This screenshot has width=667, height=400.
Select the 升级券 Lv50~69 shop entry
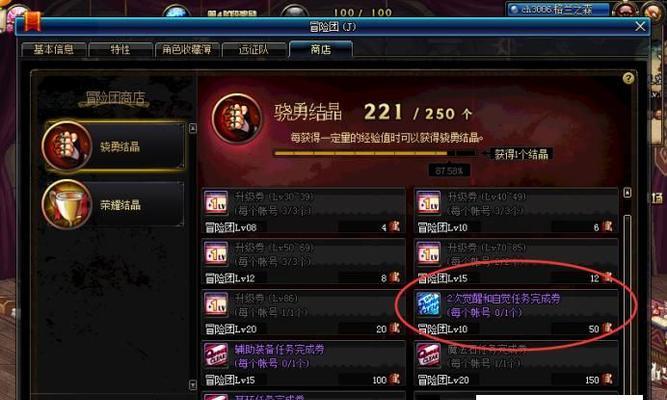[x=303, y=261]
